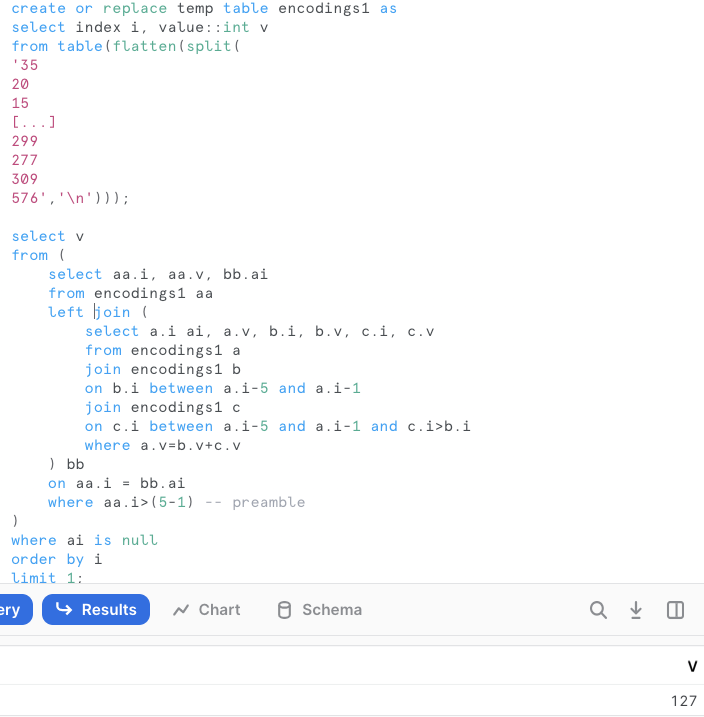This screenshot has height=717, width=704.
Task: Click the V column header
Action: (x=692, y=666)
